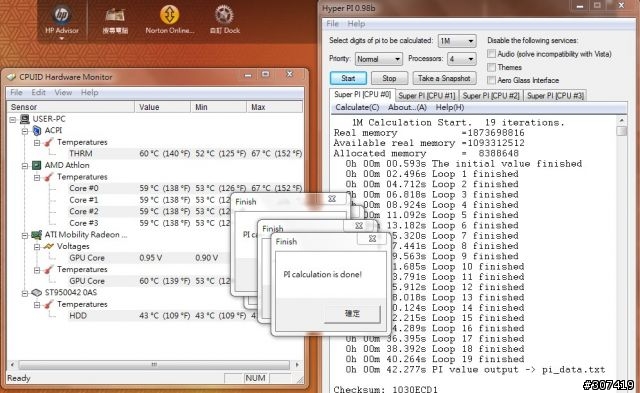Open the About..(A) menu
Screen dimensions: 640x393
point(407,107)
